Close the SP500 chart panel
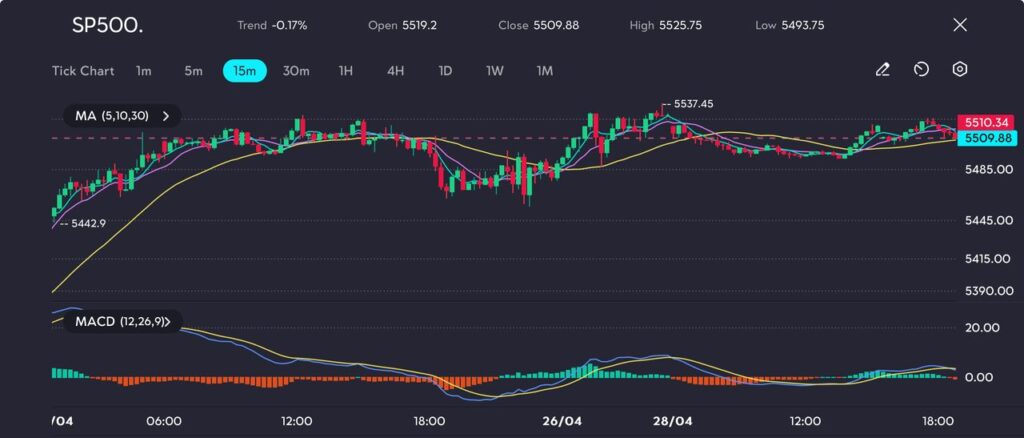This screenshot has height=438, width=1024. (960, 25)
